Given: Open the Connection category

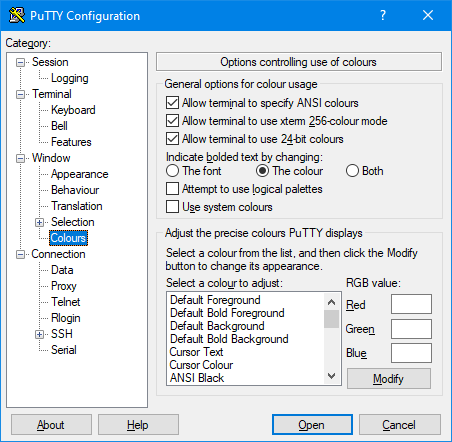Looking at the screenshot, I should (58, 254).
